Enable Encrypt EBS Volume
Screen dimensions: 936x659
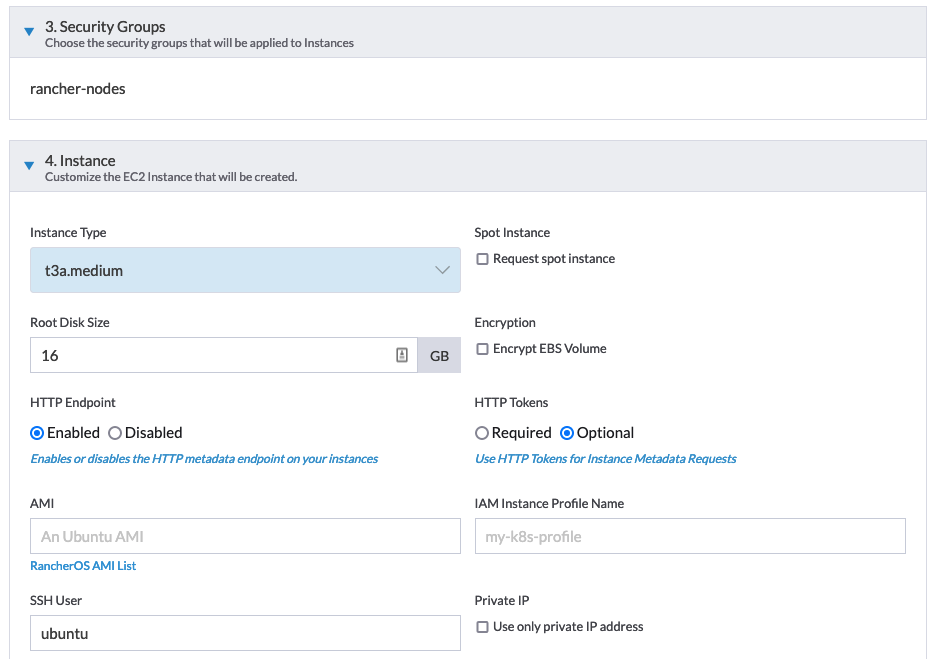tap(483, 348)
